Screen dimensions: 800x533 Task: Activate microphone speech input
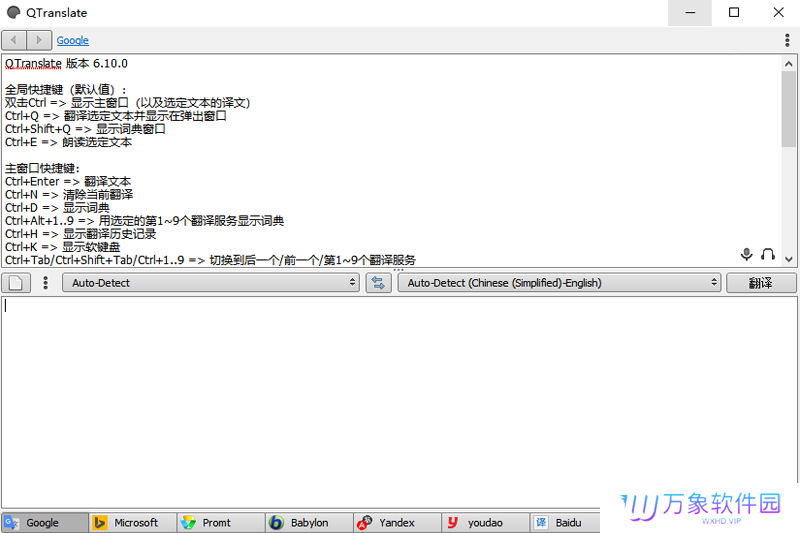coord(746,253)
